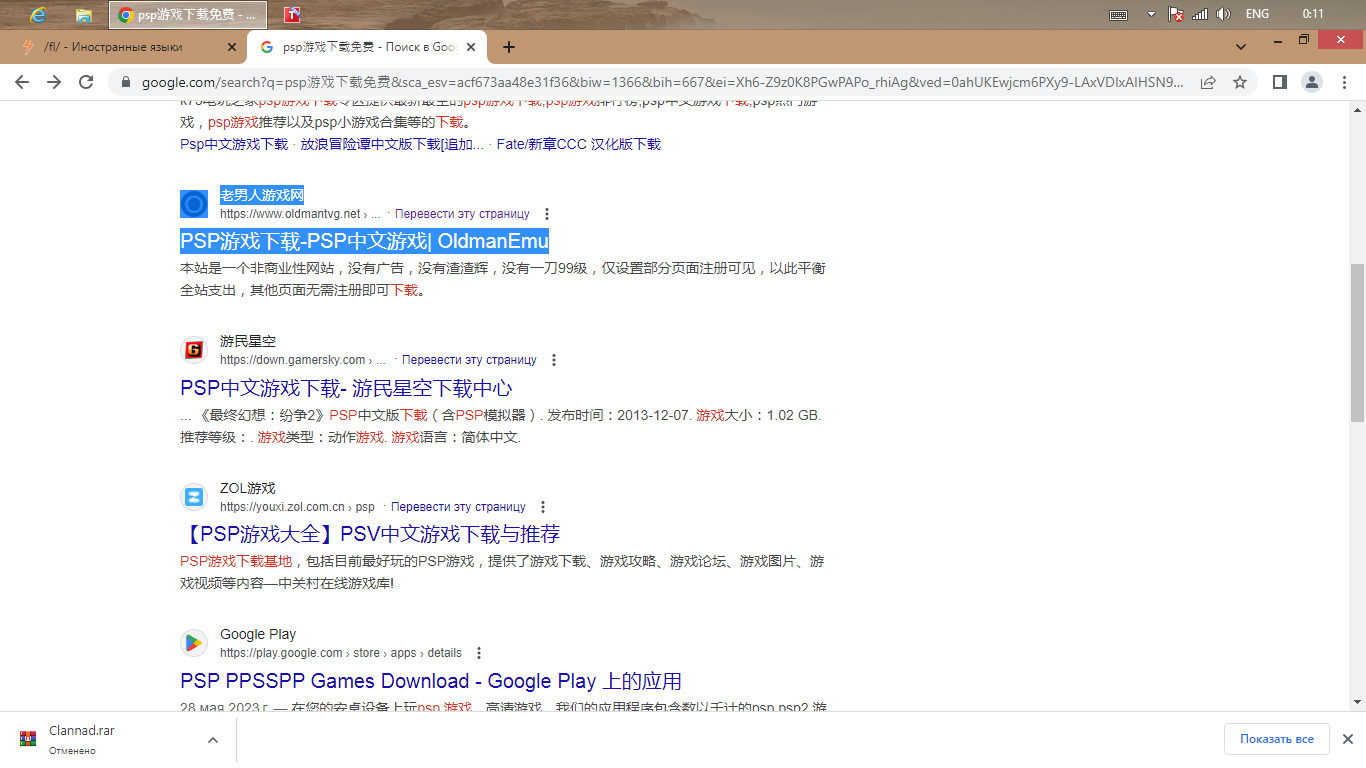Click the Google Play site name
1366x768 pixels.
258,634
